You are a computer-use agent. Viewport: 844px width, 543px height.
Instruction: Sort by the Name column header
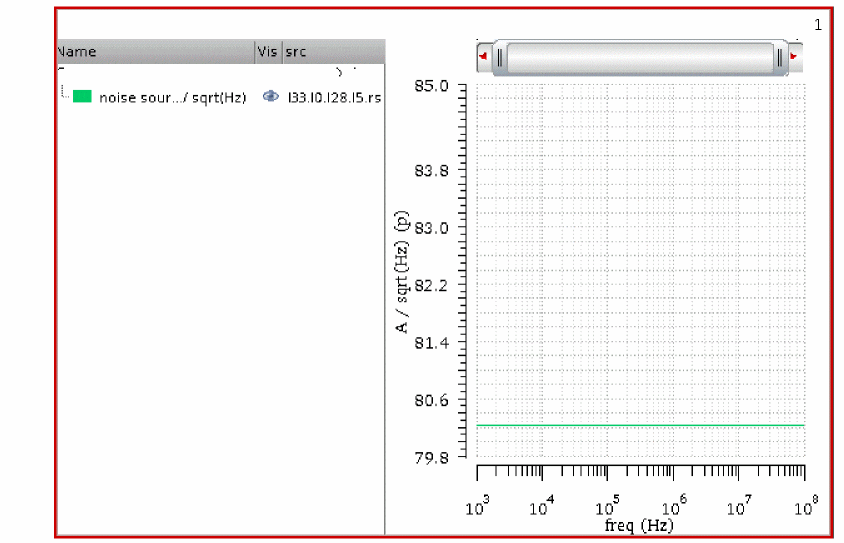point(156,52)
